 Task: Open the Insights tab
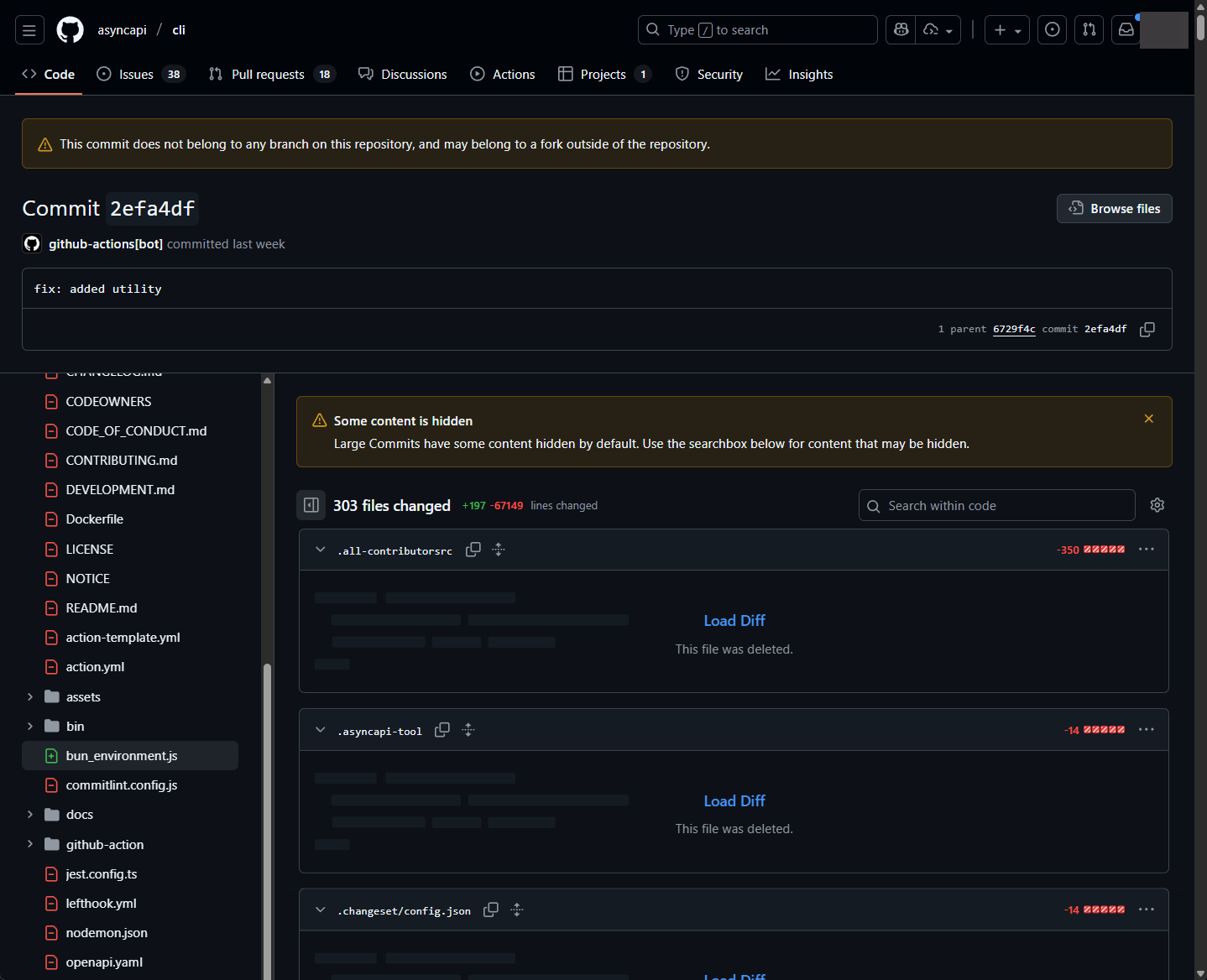[x=799, y=75]
